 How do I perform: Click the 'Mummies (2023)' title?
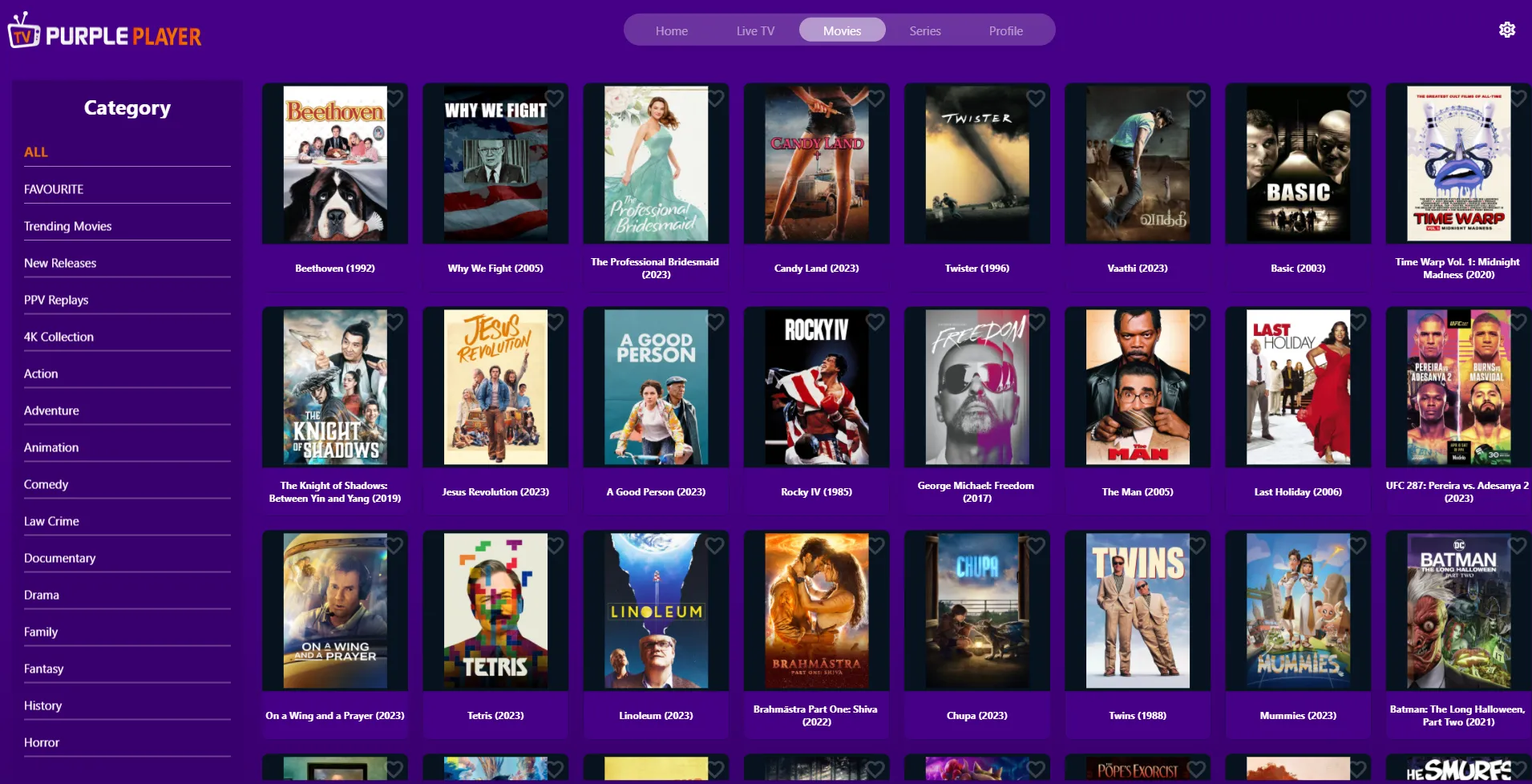(x=1298, y=716)
